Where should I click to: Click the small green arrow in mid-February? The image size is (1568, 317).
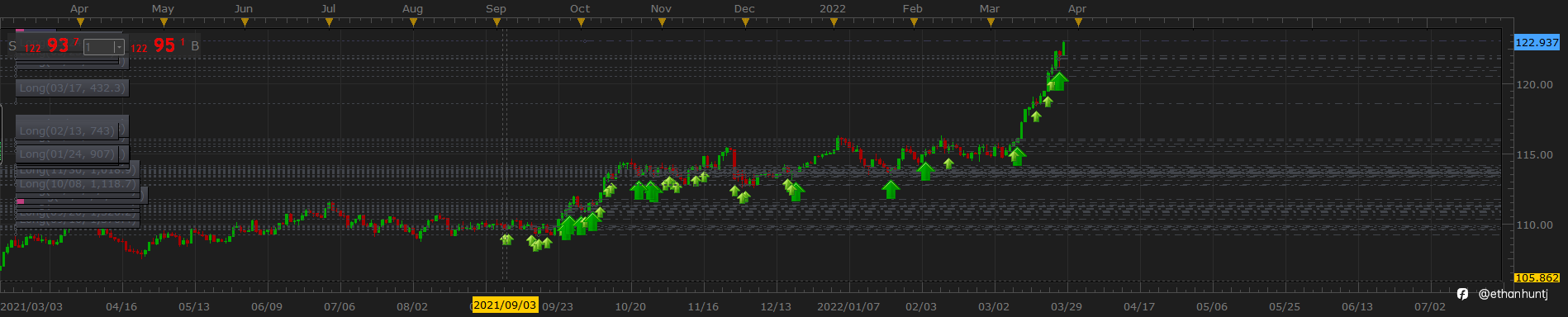[948, 163]
